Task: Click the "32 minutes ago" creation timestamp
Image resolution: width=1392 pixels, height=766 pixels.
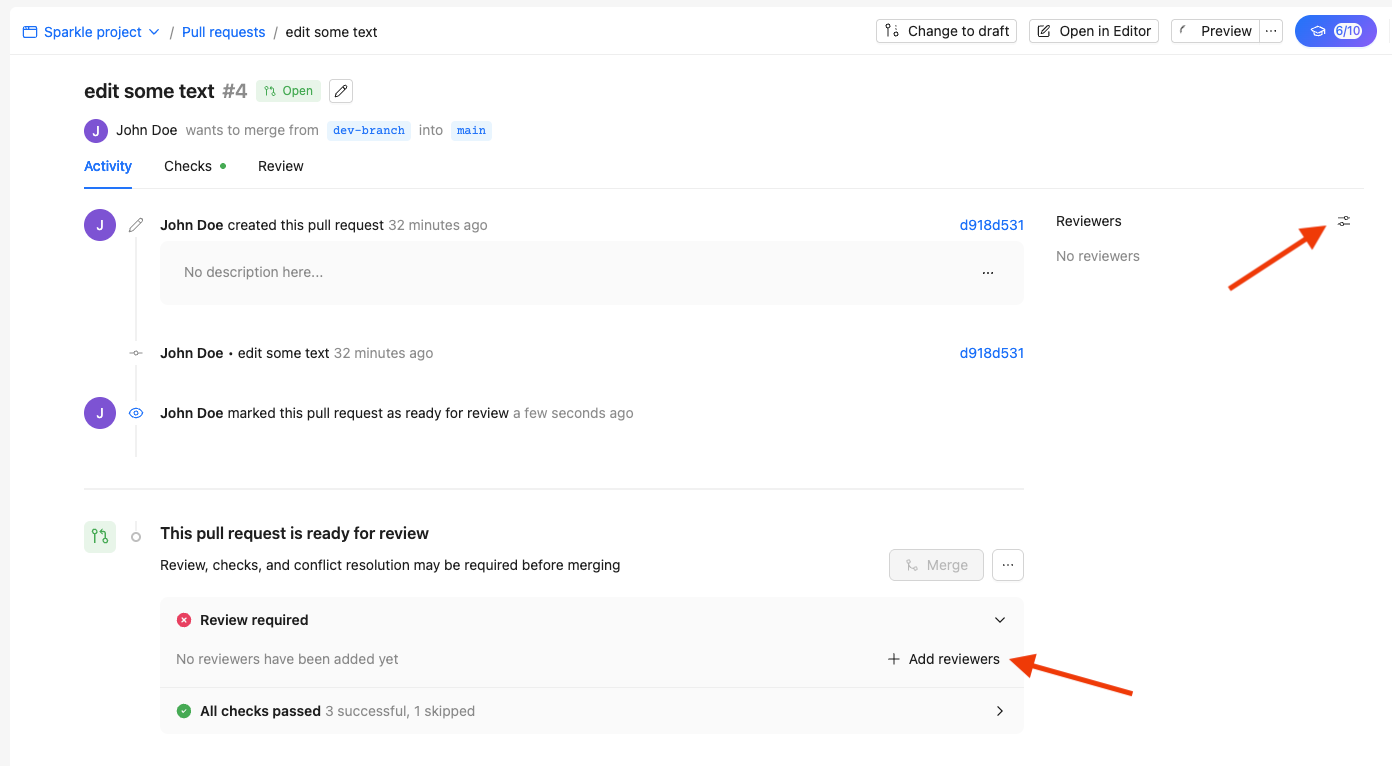Action: coord(438,225)
